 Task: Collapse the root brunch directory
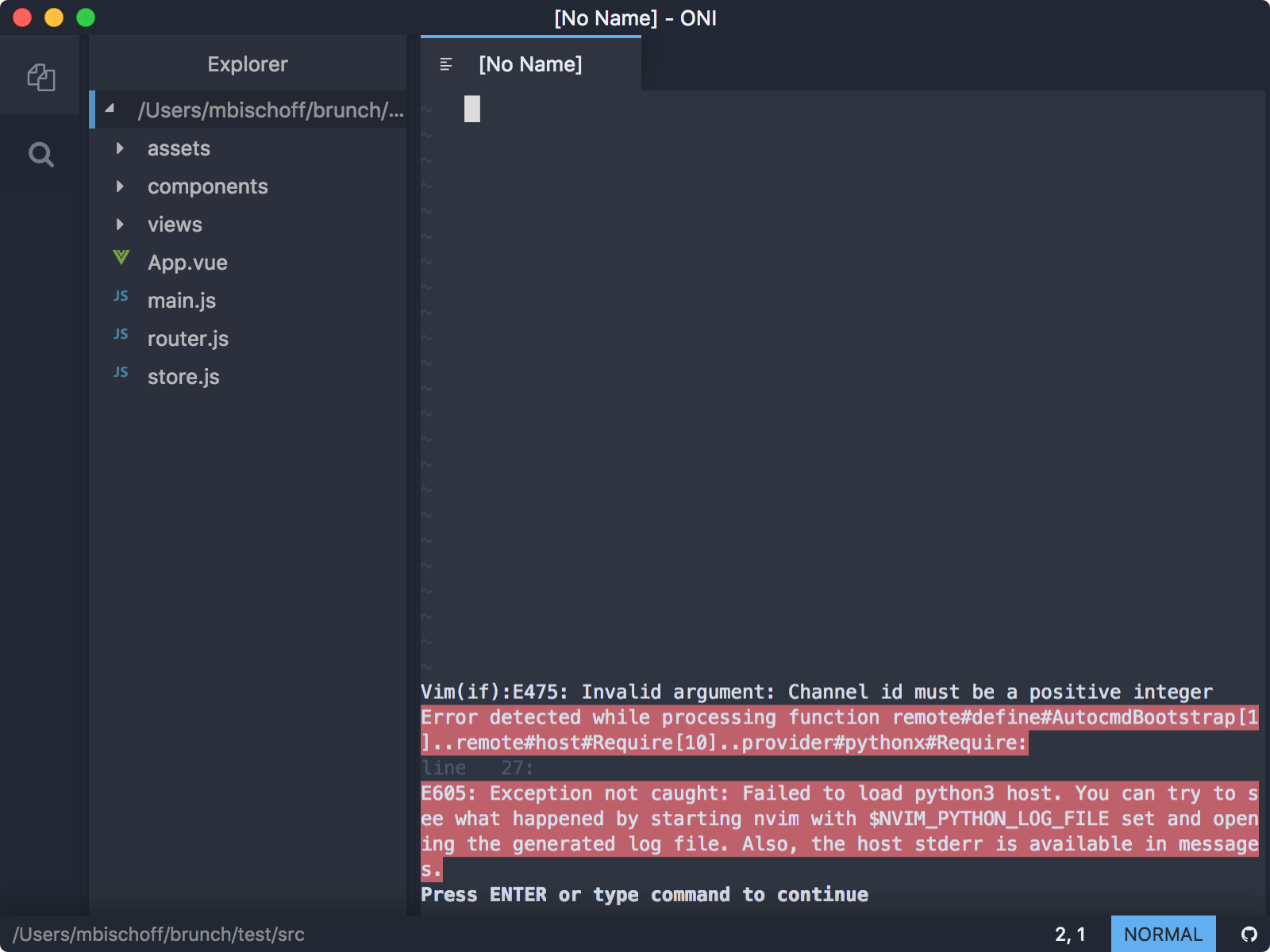pos(110,110)
